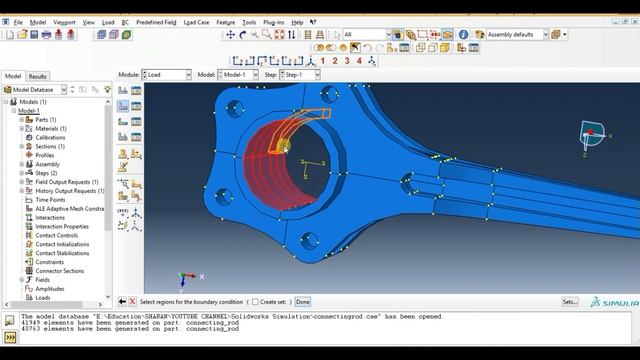Open the Load Manager icon

tap(136, 90)
